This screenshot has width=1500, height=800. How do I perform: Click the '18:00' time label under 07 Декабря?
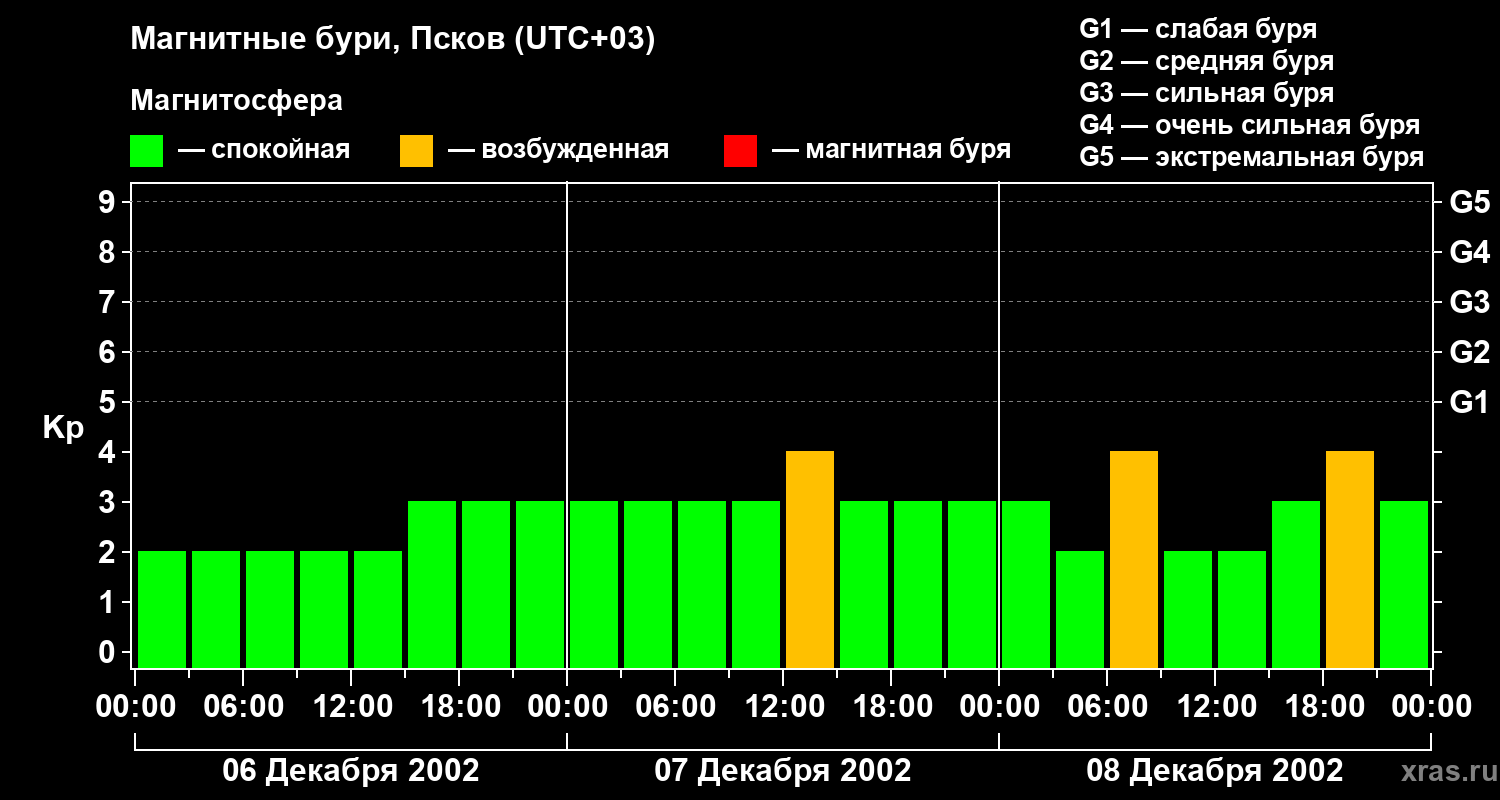pyautogui.click(x=891, y=707)
